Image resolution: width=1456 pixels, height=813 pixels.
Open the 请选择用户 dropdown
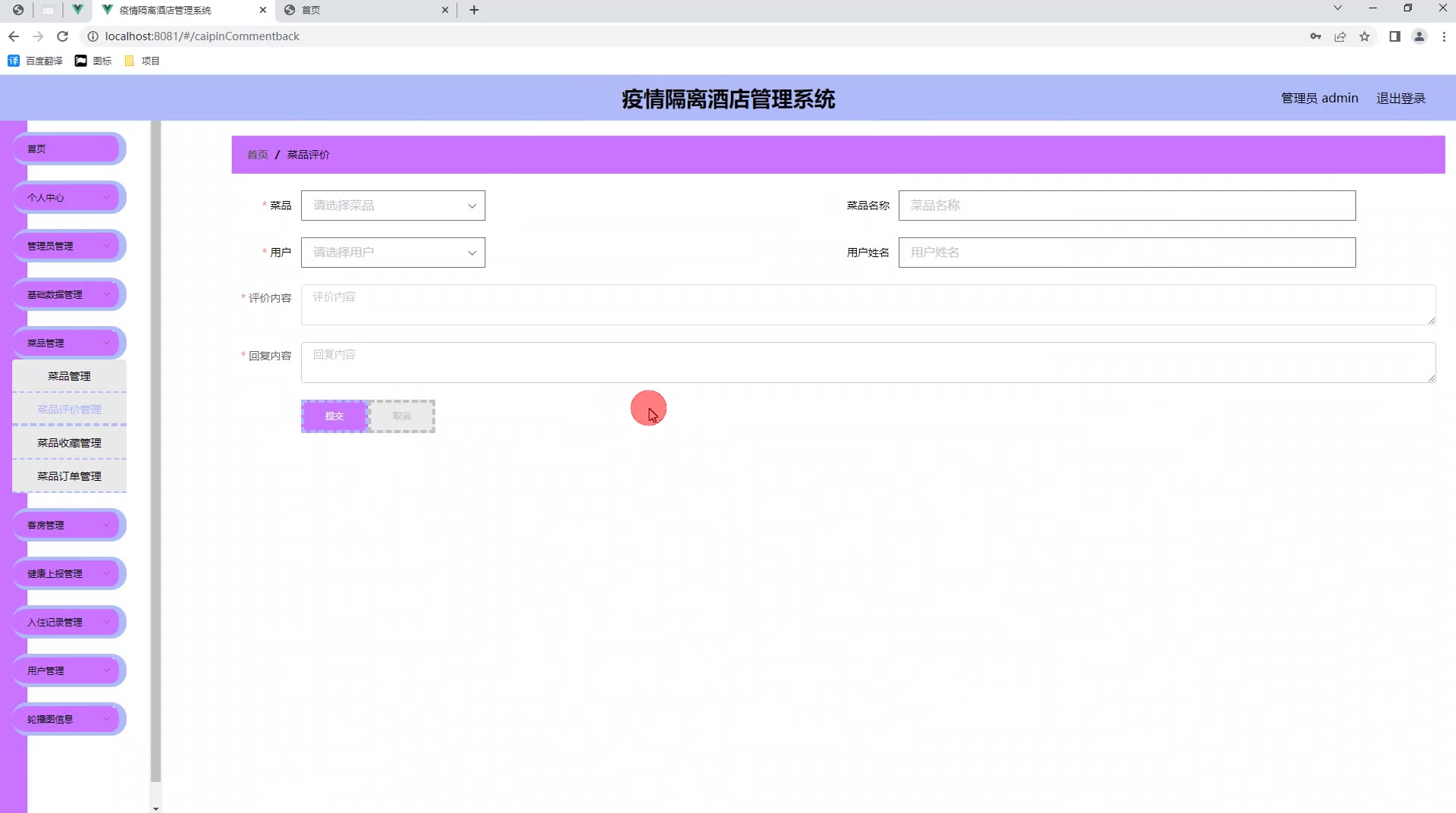pos(393,253)
